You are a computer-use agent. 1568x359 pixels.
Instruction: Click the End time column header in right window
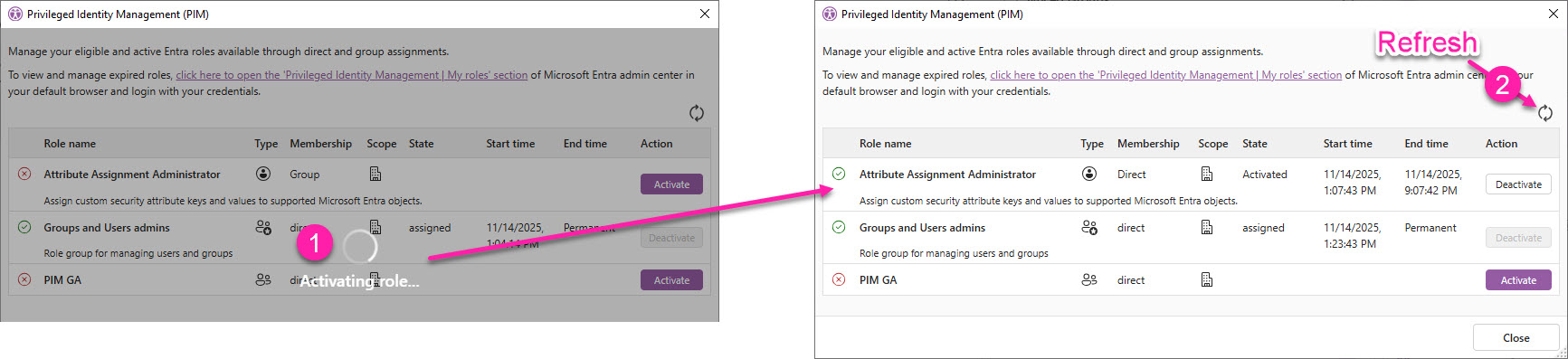coord(1426,143)
